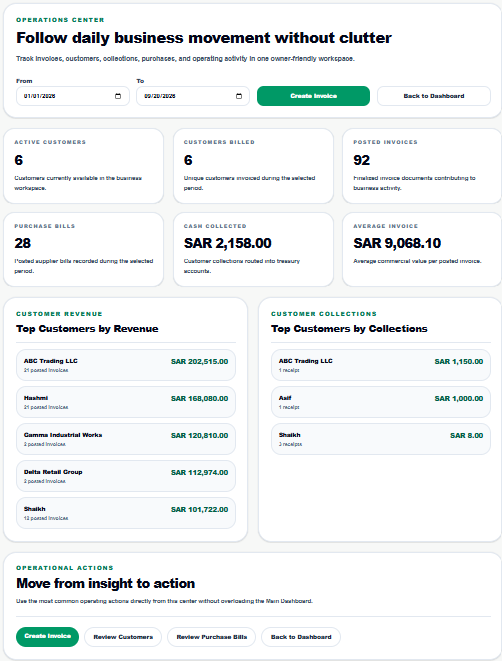Click the top Back to Dashboard button

[x=434, y=96]
